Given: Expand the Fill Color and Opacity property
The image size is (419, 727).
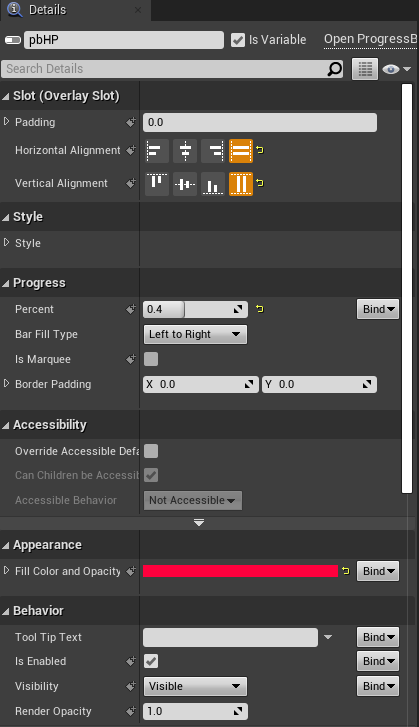Looking at the screenshot, I should click(x=6, y=570).
